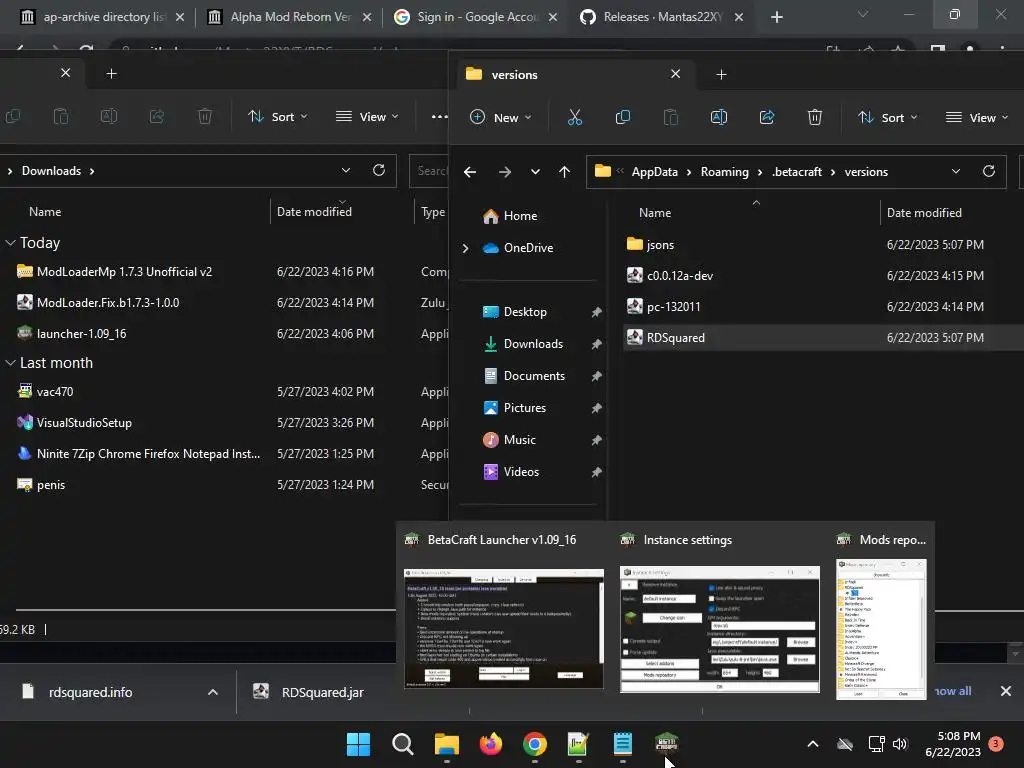Click the Delete trash icon in Downloads window
The height and width of the screenshot is (768, 1024).
click(204, 116)
